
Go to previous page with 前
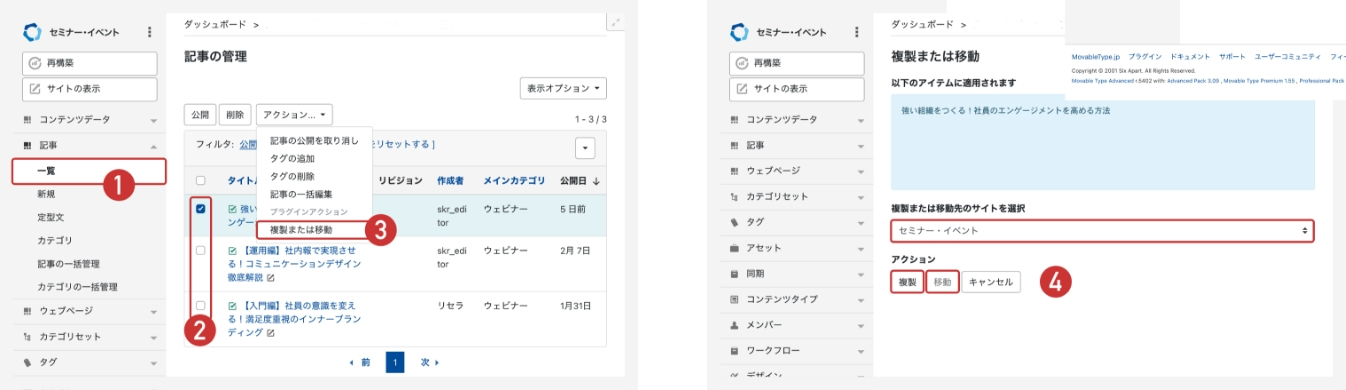(x=360, y=362)
